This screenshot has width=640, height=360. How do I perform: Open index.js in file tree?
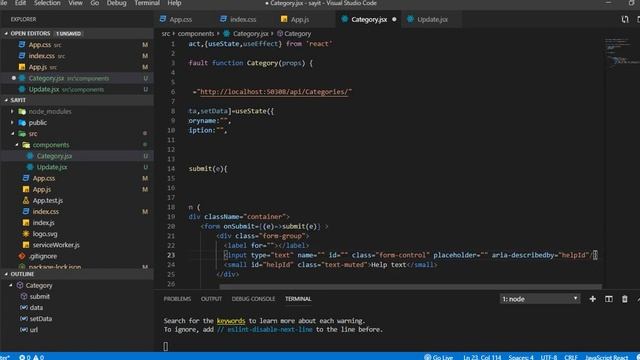tap(43, 223)
